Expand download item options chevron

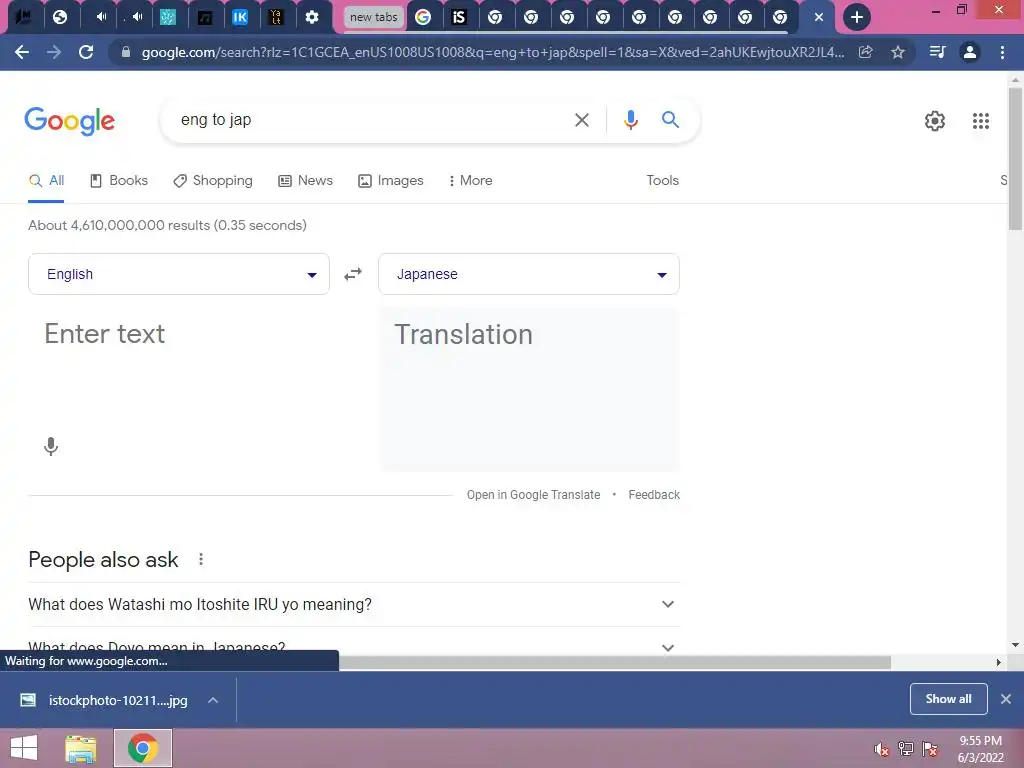(213, 701)
